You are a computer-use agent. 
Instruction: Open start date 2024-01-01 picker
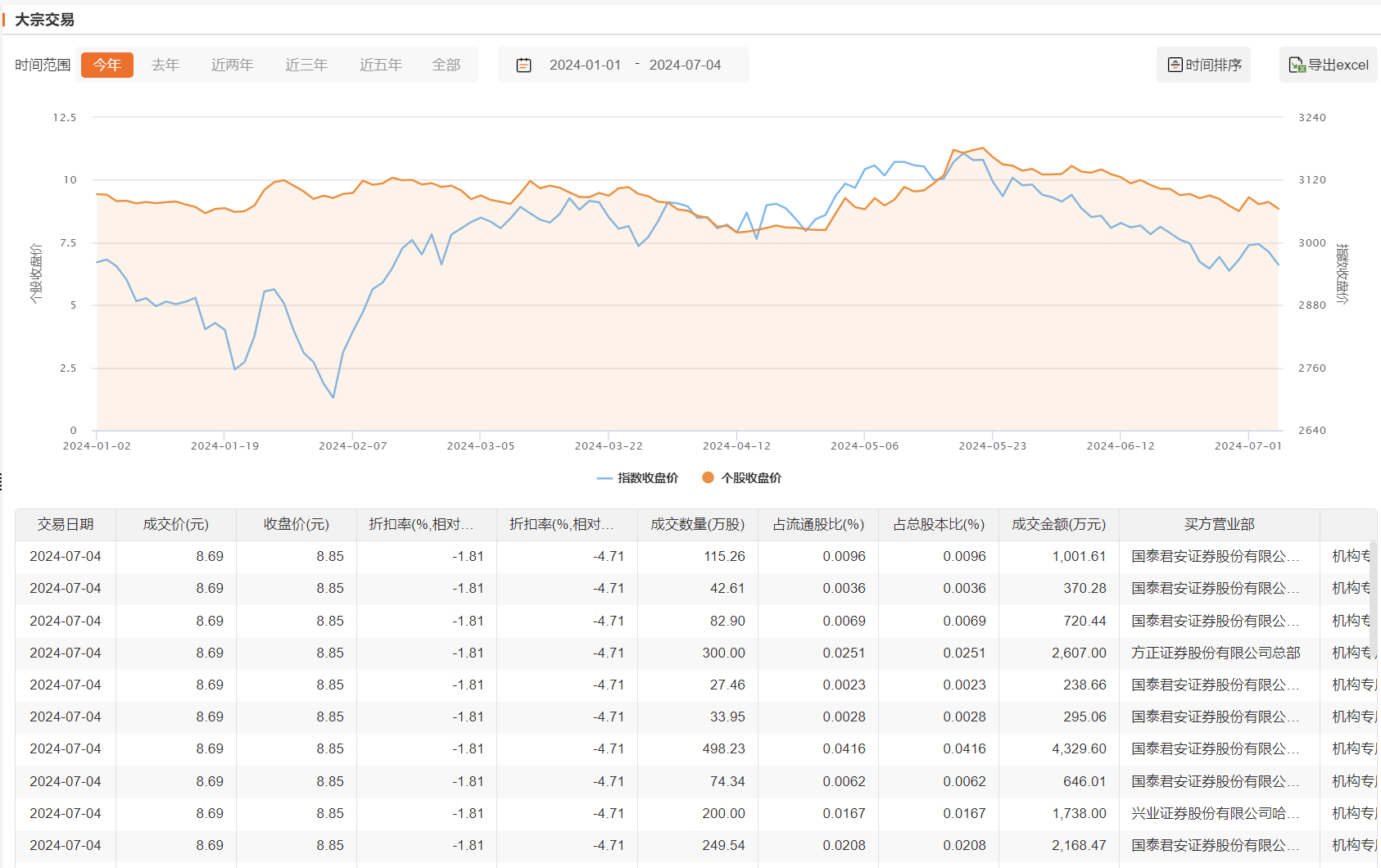pyautogui.click(x=585, y=65)
